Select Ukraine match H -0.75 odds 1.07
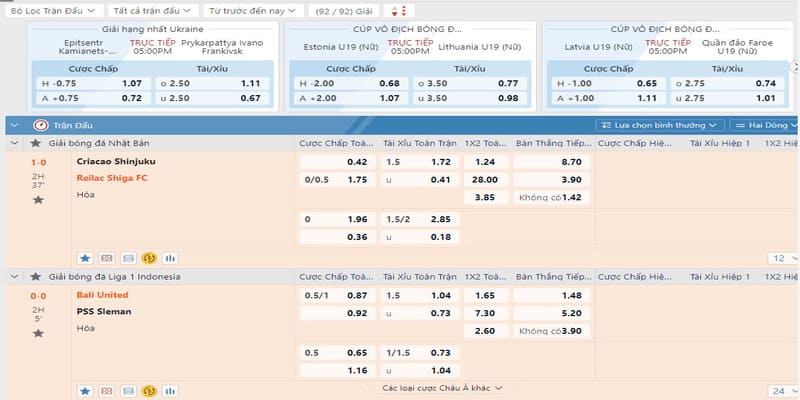The width and height of the screenshot is (800, 400). [x=93, y=84]
